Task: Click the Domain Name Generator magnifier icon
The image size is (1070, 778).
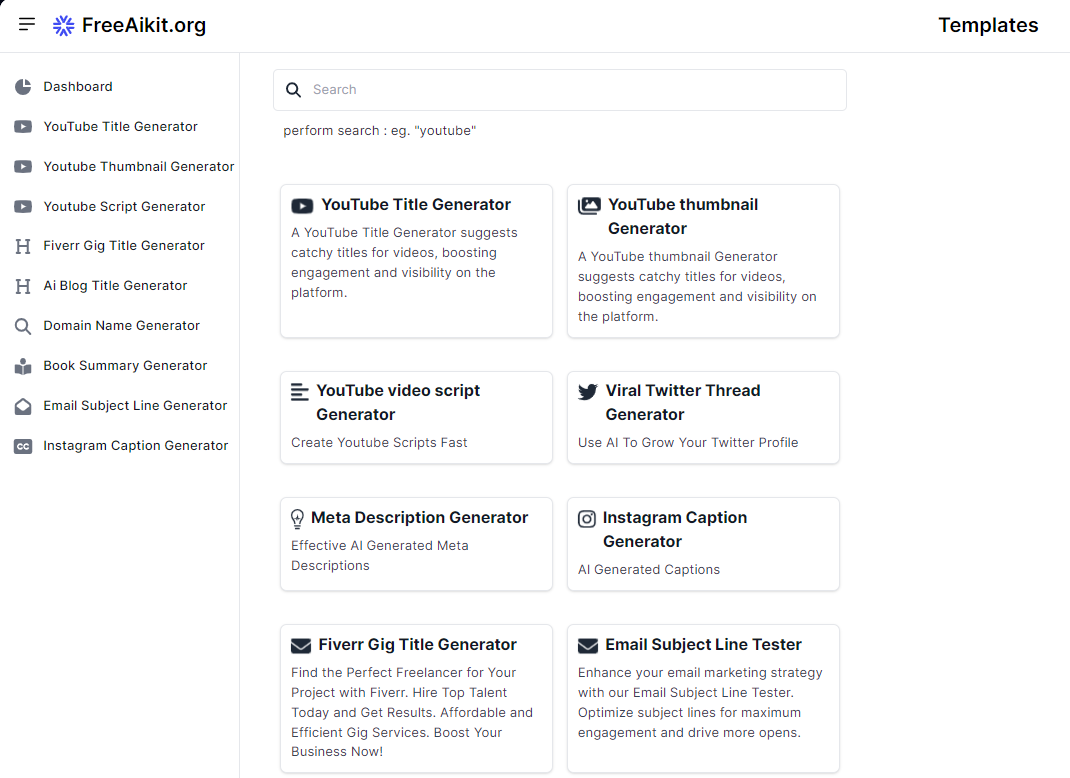Action: tap(22, 325)
